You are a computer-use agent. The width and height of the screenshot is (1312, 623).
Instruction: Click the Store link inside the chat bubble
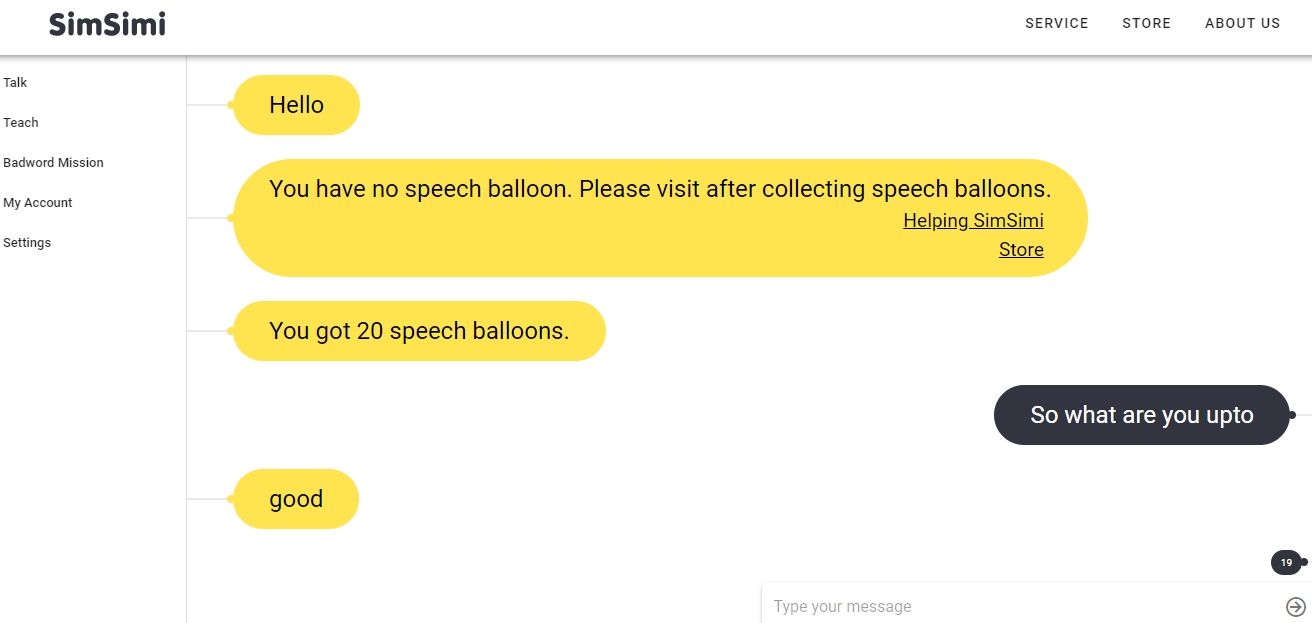1021,249
